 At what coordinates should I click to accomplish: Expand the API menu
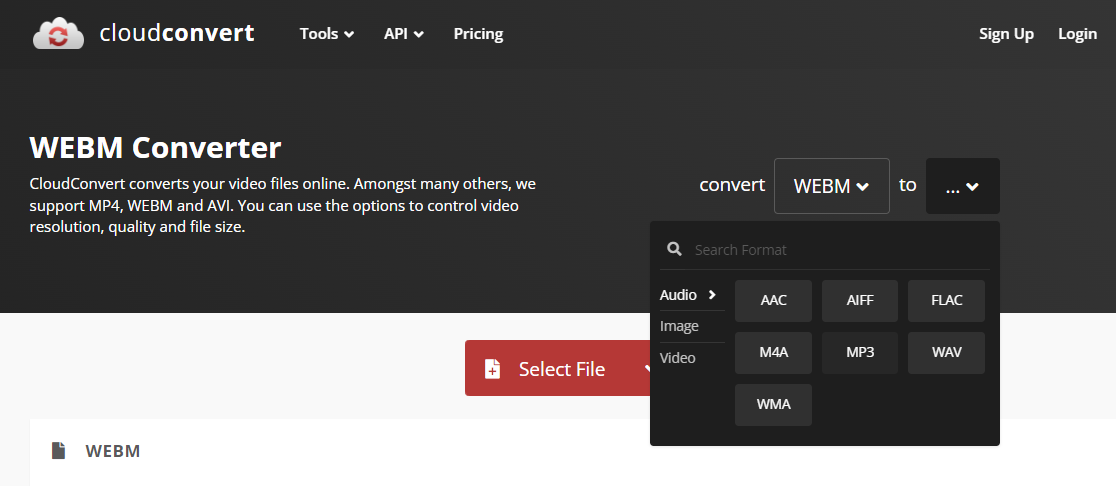click(404, 33)
